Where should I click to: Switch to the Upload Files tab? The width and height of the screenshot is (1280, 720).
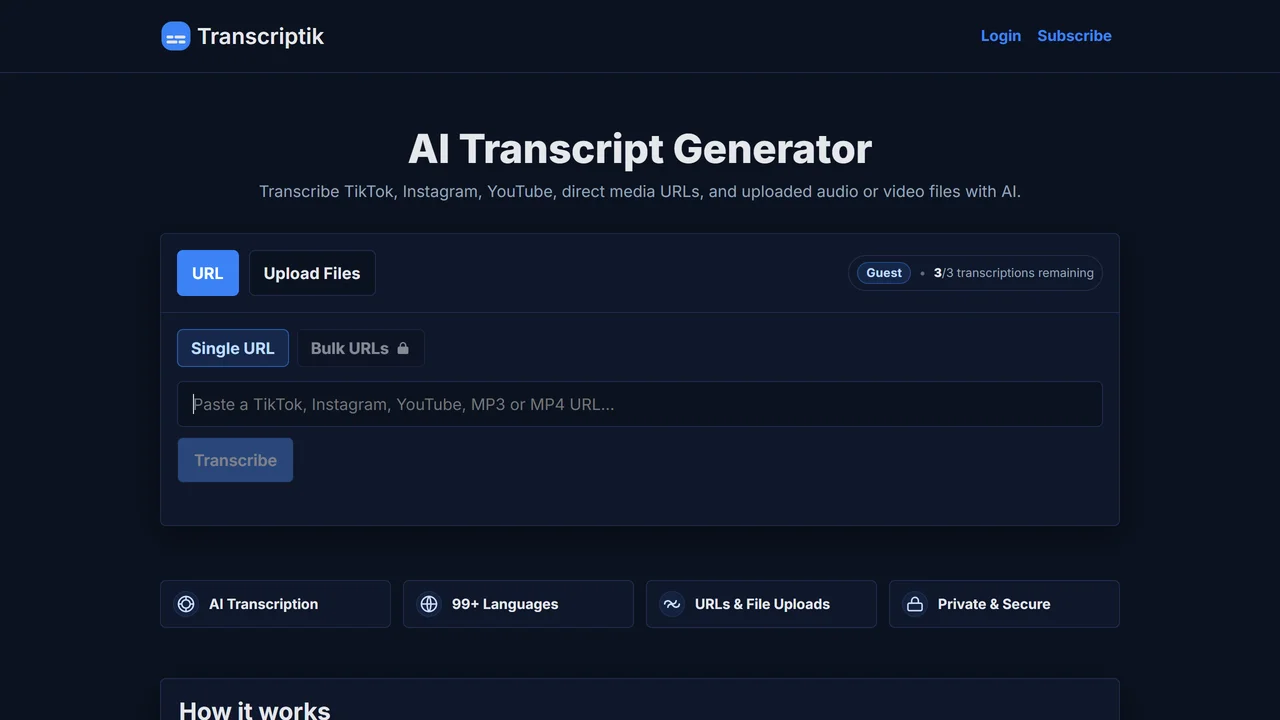click(x=312, y=273)
